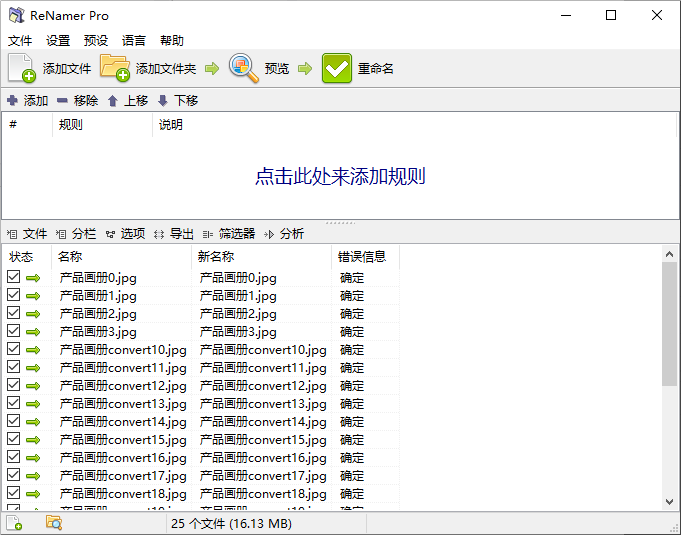Viewport: 681px width, 535px height.
Task: Sort by the 名称 column header
Action: [122, 257]
